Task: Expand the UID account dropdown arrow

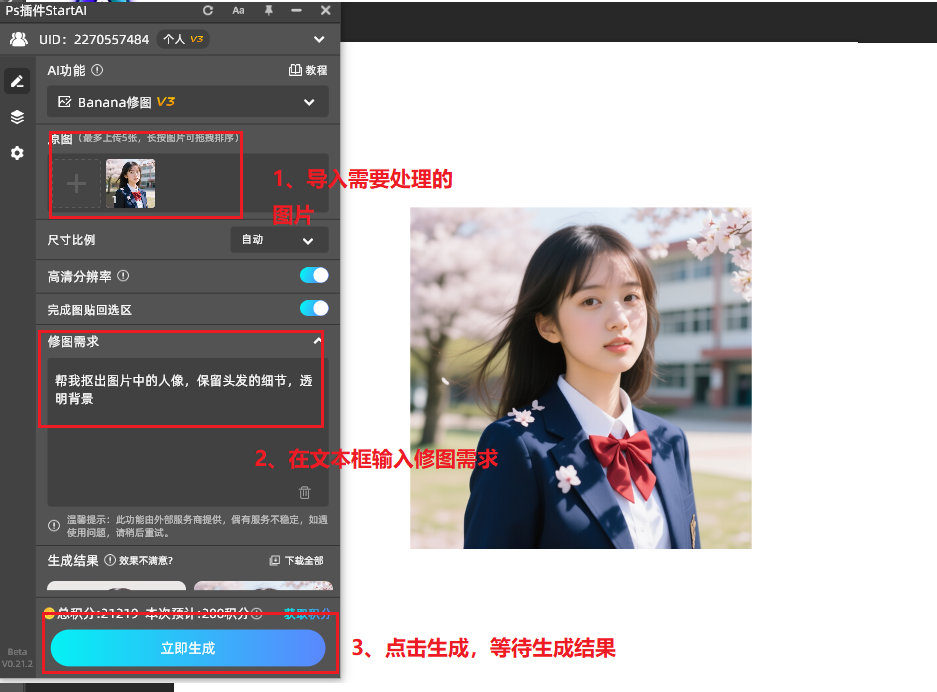Action: [319, 39]
